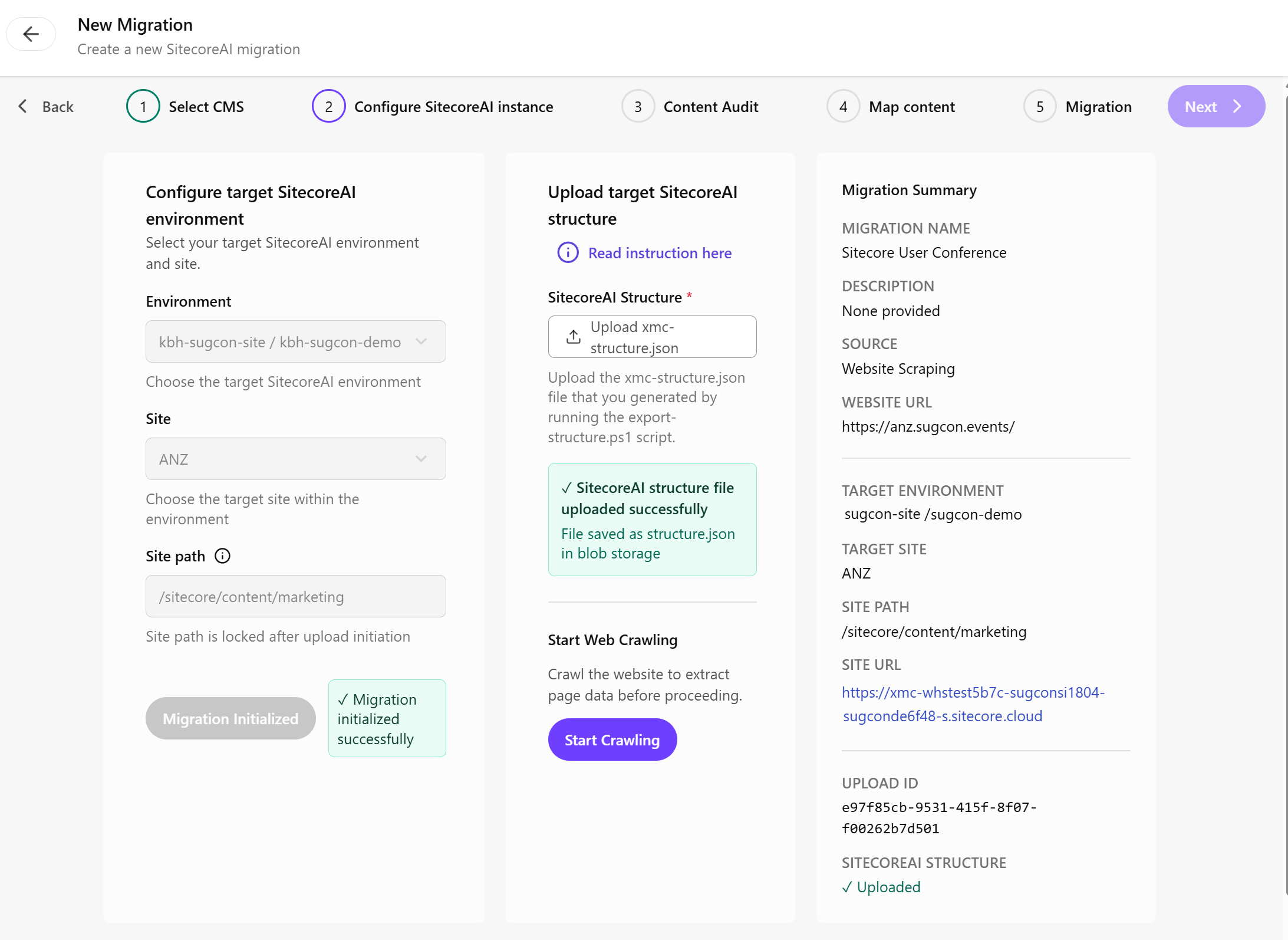Click the Start Web Crawling heading
Screen dimensions: 1288x940
coord(612,640)
